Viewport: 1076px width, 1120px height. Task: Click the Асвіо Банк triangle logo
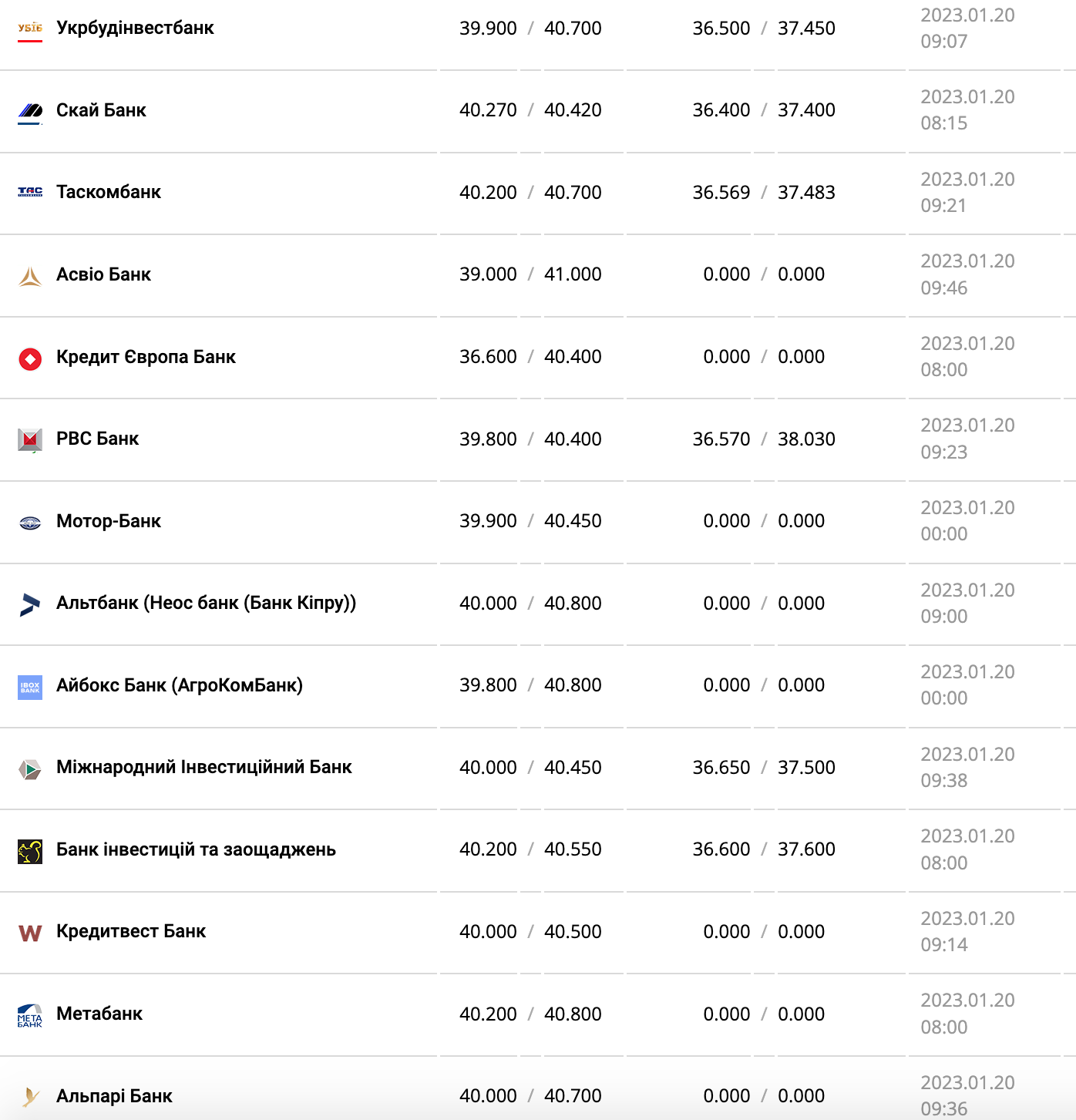point(30,276)
